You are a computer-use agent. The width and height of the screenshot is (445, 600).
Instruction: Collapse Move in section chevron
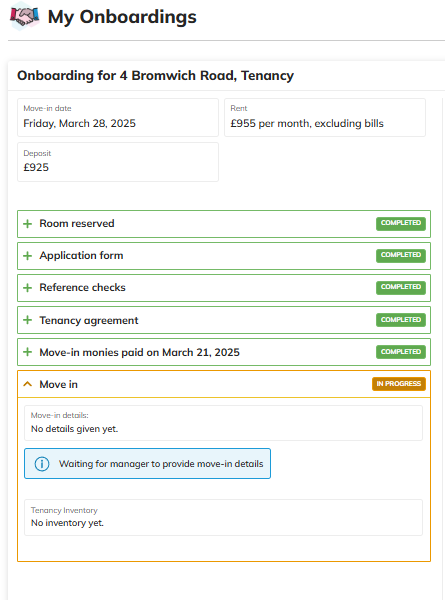(28, 384)
